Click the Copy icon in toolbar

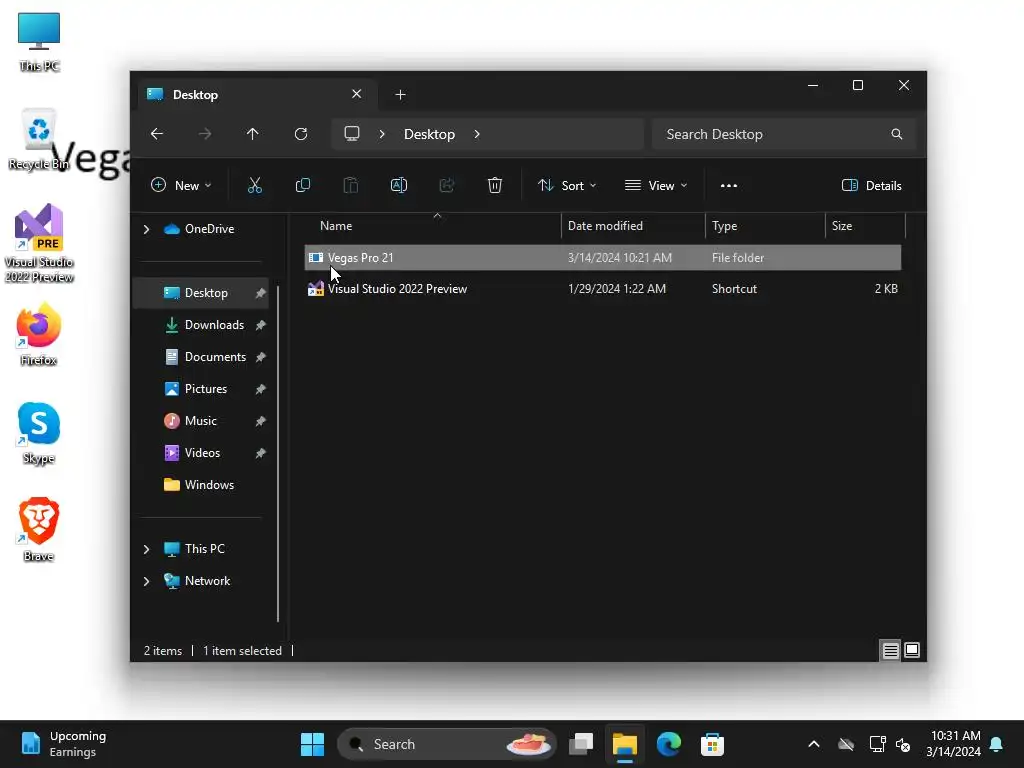[302, 185]
